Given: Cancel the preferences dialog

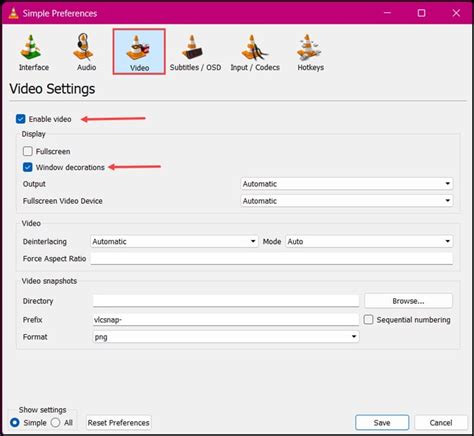Looking at the screenshot, I should click(x=441, y=423).
